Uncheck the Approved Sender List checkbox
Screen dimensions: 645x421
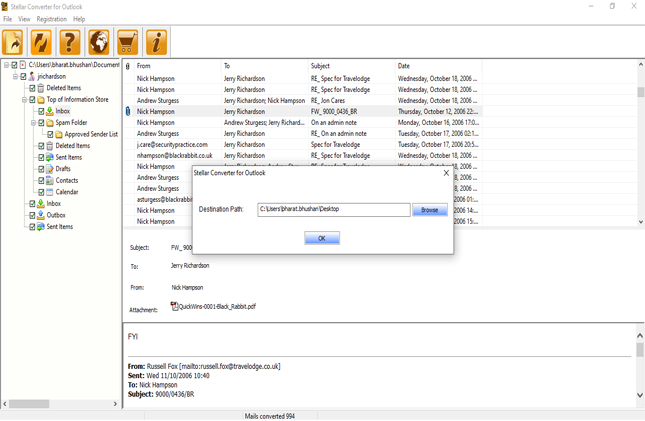pos(50,134)
